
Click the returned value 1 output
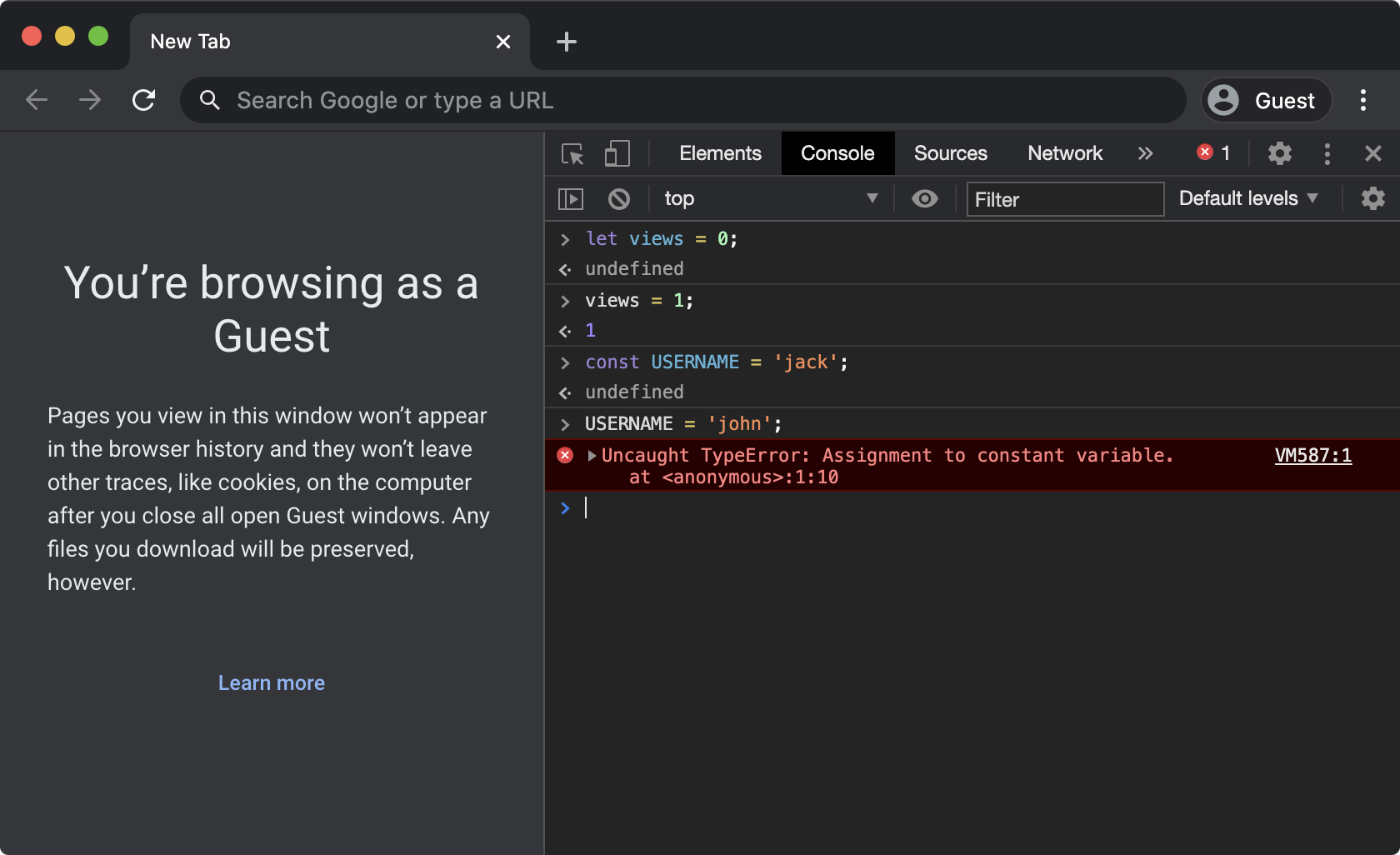pyautogui.click(x=590, y=331)
